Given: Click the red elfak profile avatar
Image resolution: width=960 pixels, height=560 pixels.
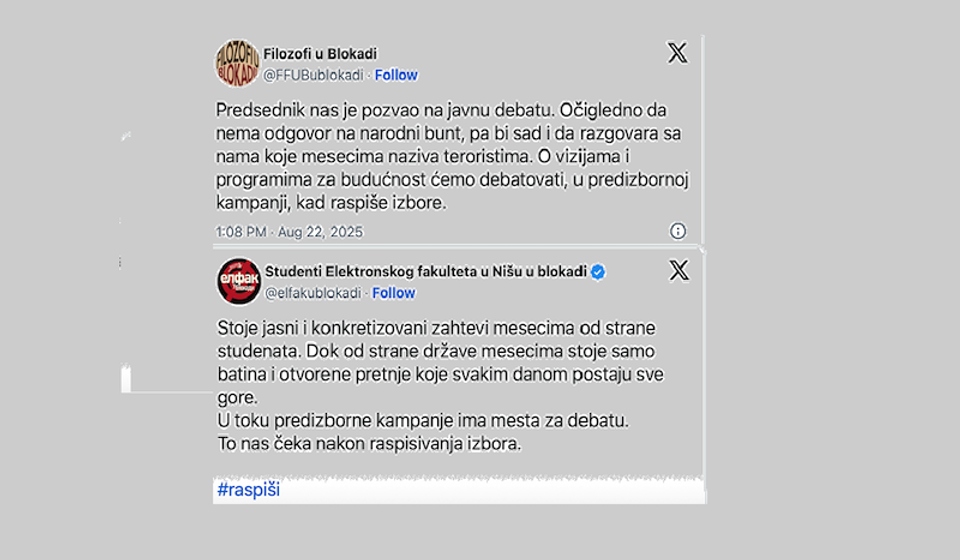Looking at the screenshot, I should [x=239, y=281].
